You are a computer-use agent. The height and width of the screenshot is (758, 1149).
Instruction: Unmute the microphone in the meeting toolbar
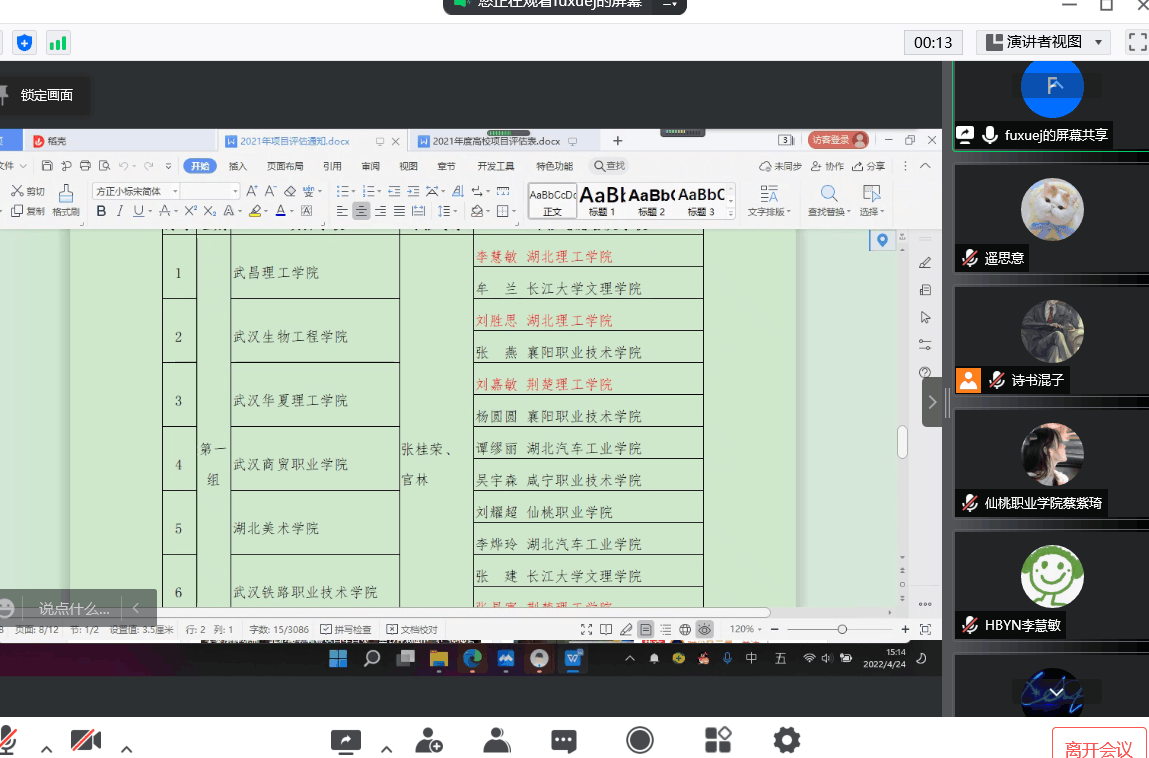pos(8,740)
